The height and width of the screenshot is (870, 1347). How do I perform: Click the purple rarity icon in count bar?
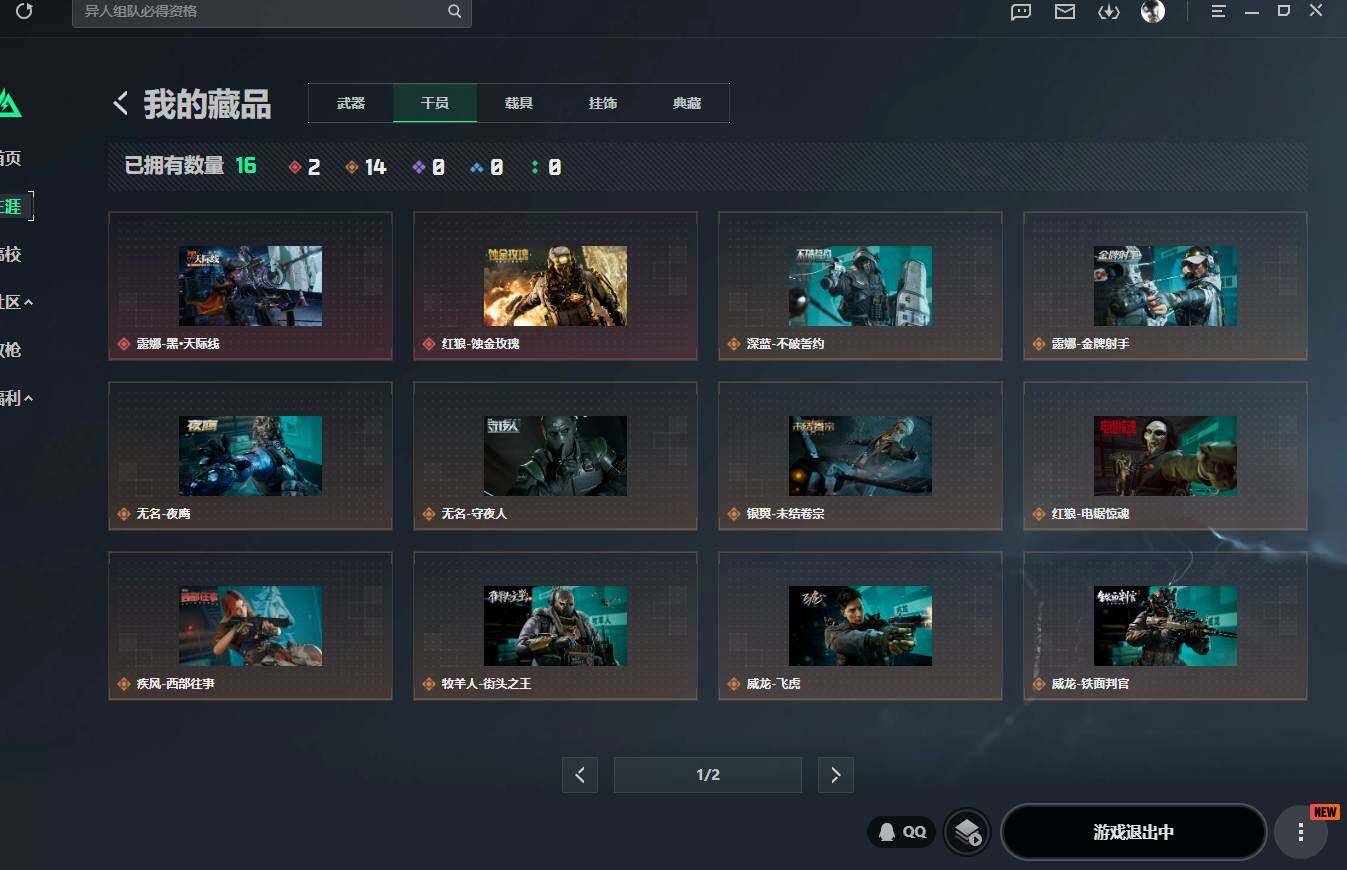pyautogui.click(x=419, y=167)
